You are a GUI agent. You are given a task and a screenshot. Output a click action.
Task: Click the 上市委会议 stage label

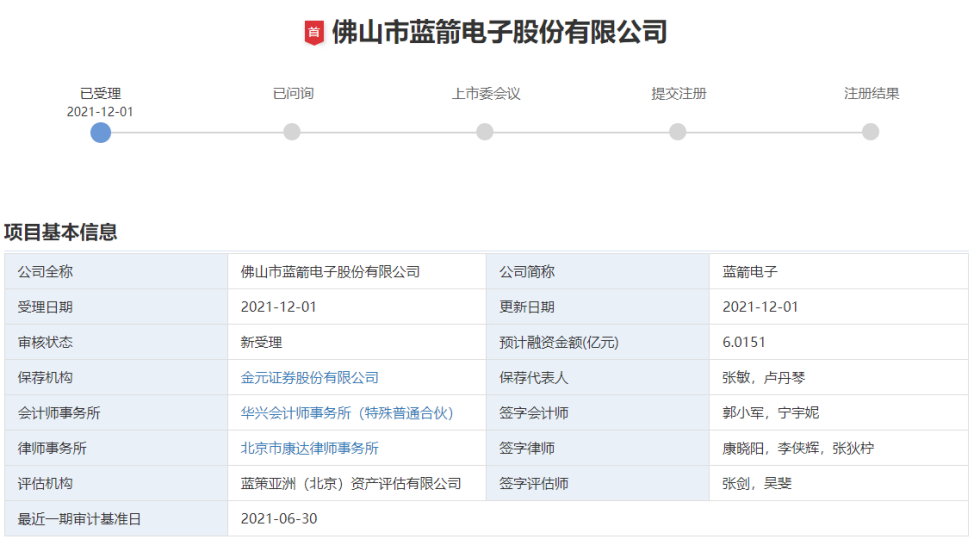tap(486, 94)
